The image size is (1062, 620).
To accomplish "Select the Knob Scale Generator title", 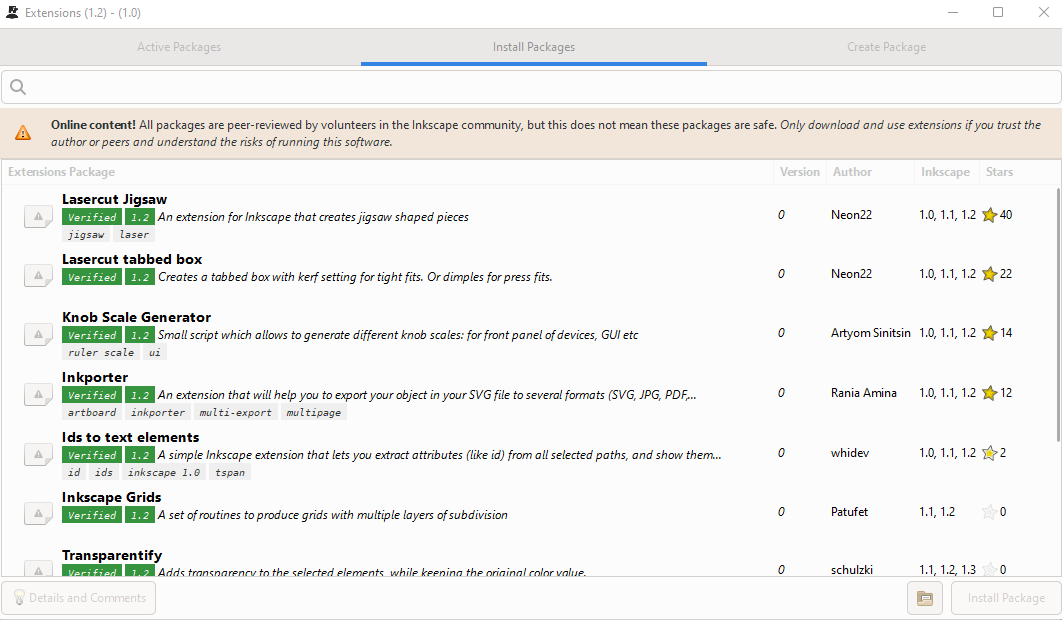I will click(136, 317).
